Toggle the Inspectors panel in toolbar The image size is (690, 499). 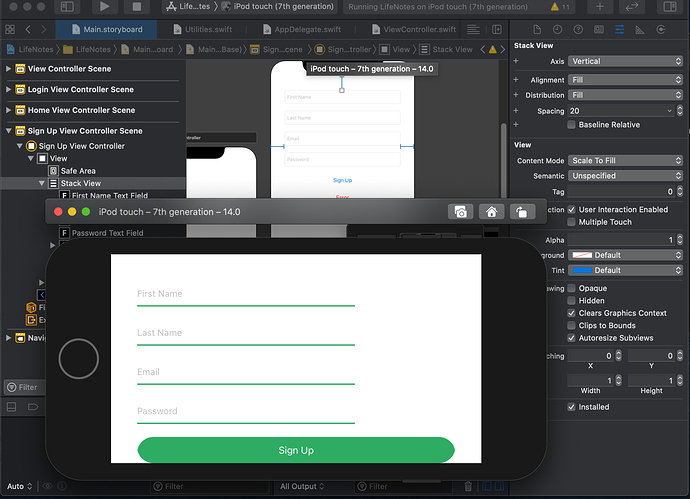[670, 7]
